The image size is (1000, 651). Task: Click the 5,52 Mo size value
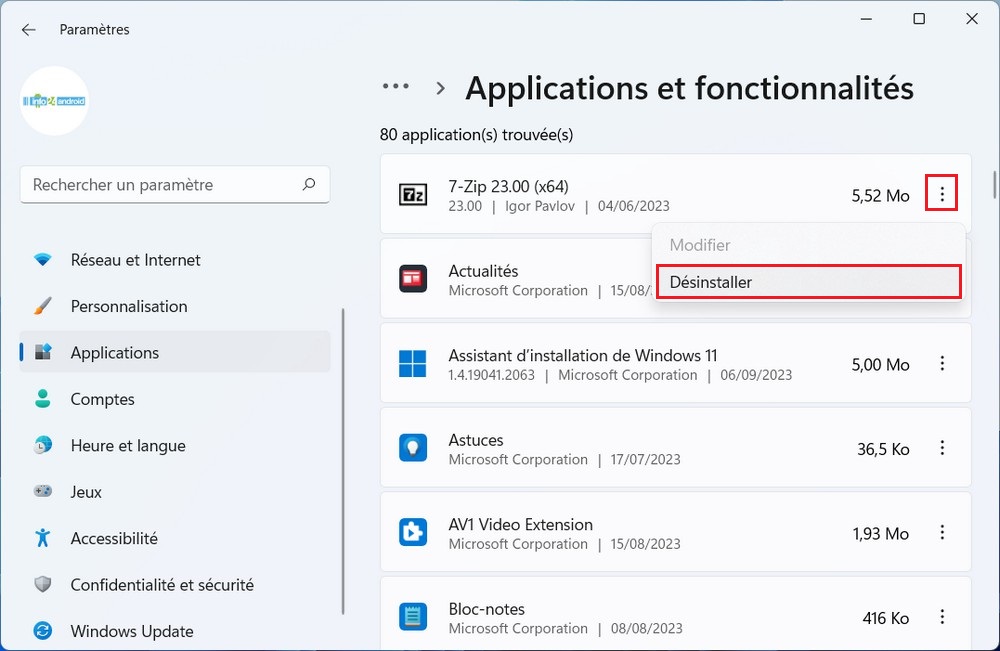coord(880,196)
